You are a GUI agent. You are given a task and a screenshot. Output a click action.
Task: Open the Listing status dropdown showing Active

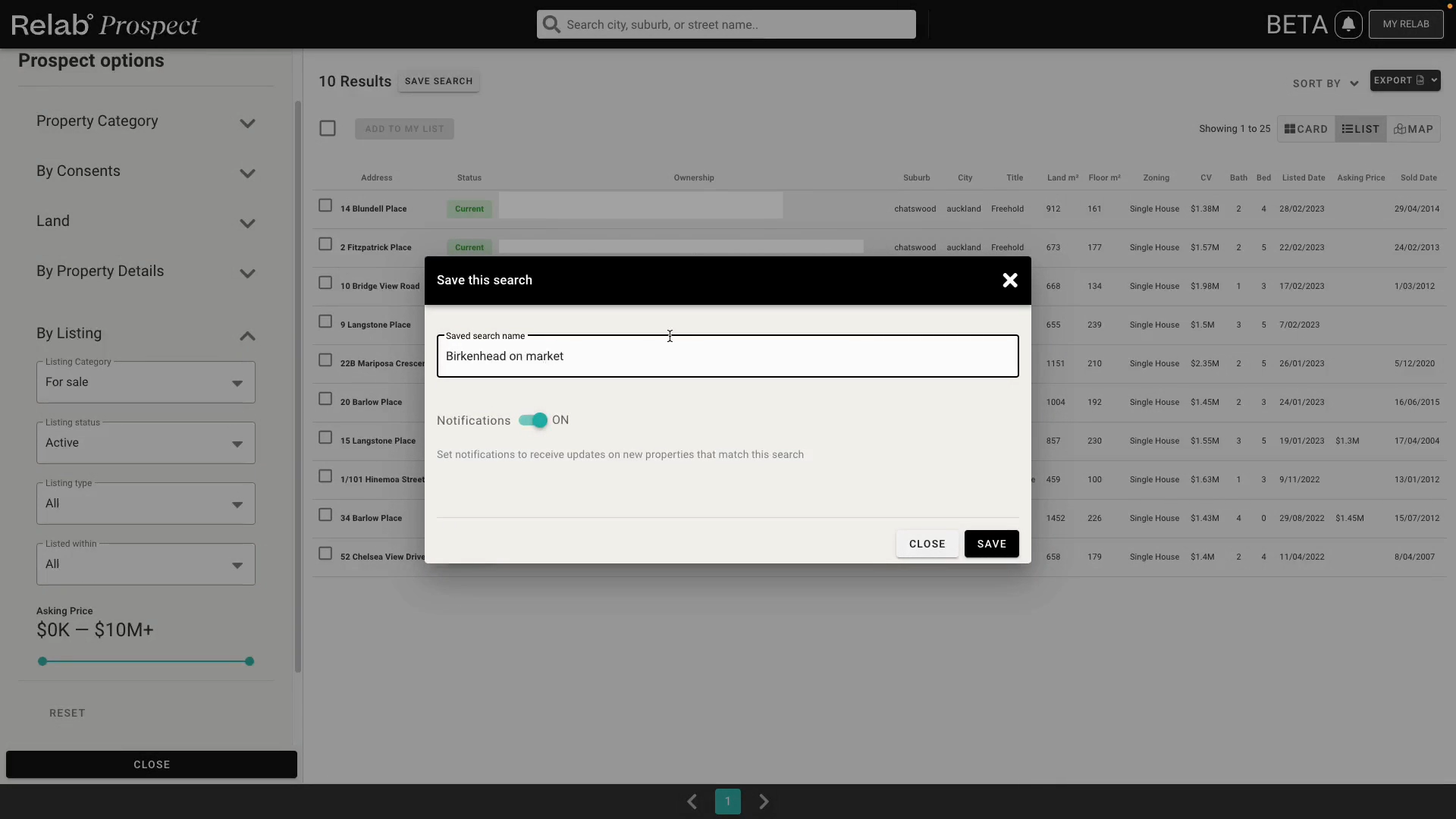click(145, 442)
